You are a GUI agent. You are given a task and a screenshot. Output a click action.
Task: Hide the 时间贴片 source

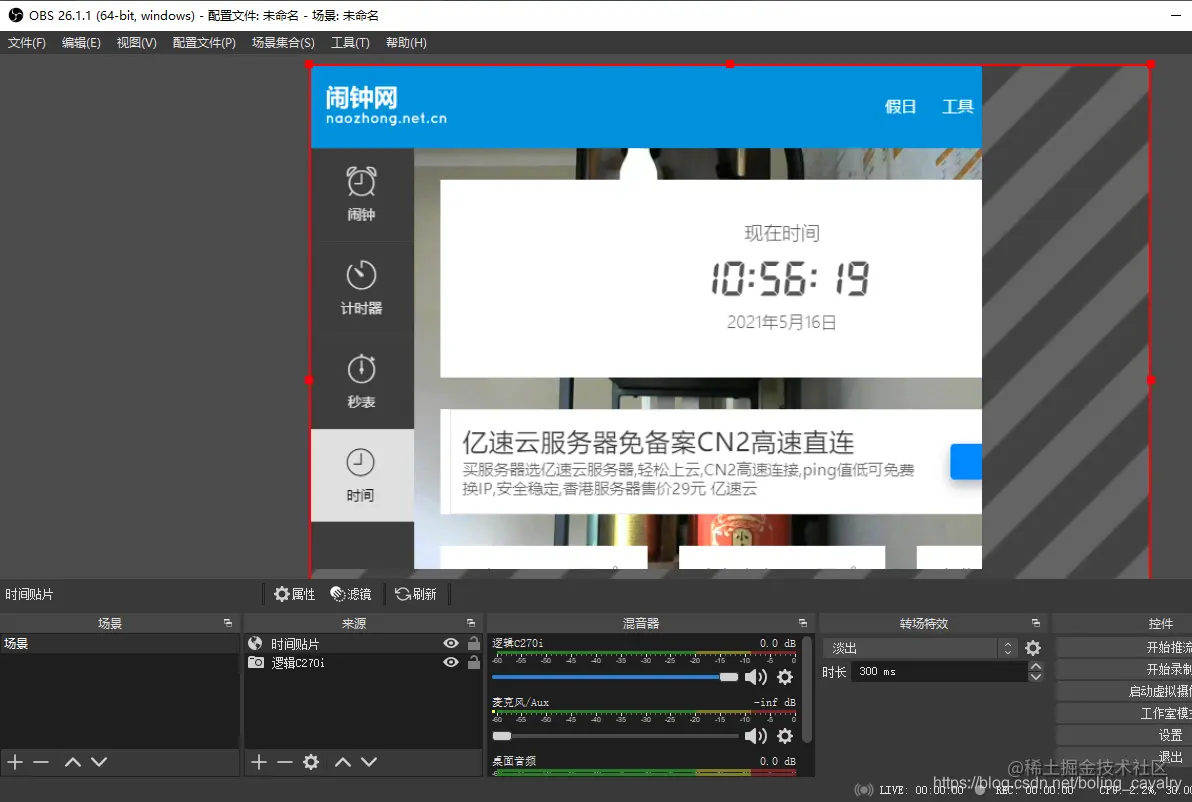pos(451,643)
